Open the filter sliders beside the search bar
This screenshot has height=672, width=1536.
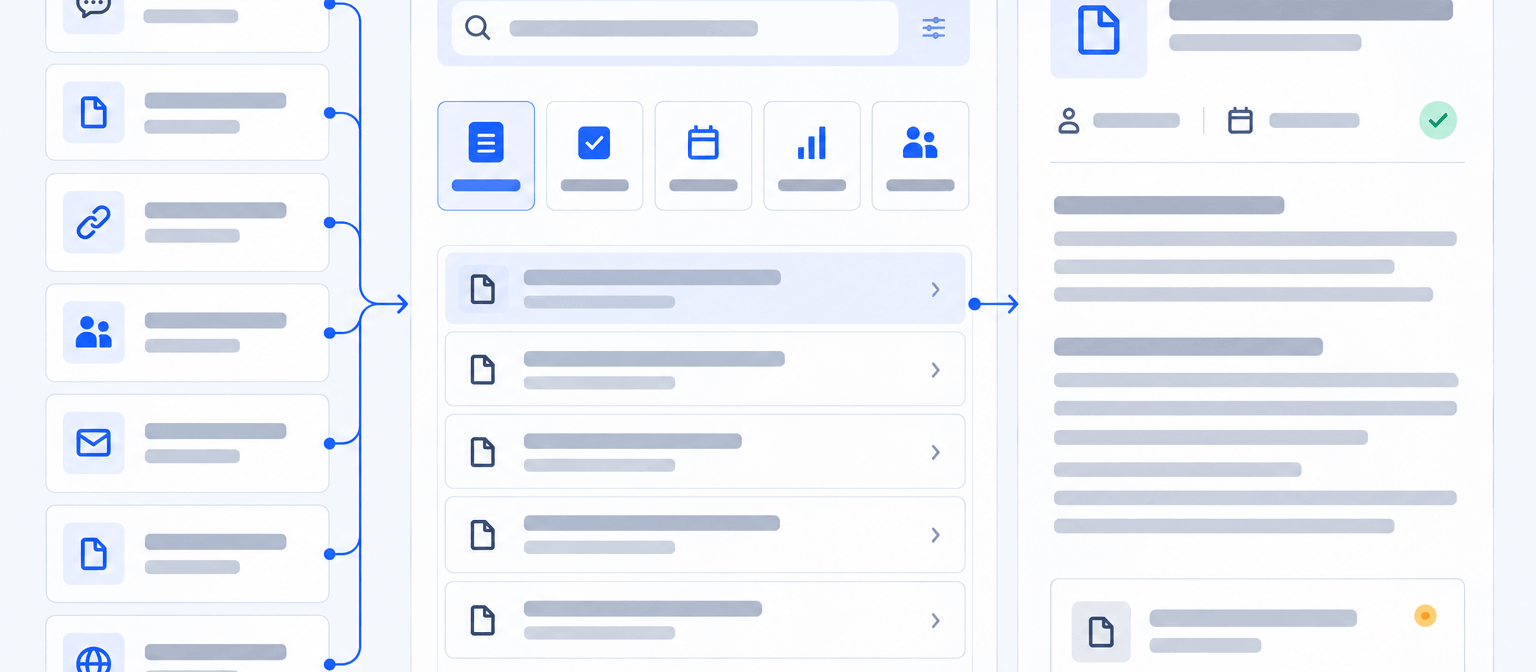click(x=933, y=28)
